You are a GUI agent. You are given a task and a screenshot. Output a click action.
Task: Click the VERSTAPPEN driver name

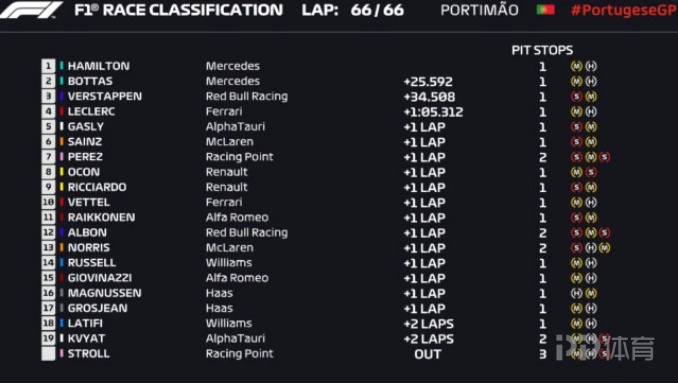pos(105,96)
